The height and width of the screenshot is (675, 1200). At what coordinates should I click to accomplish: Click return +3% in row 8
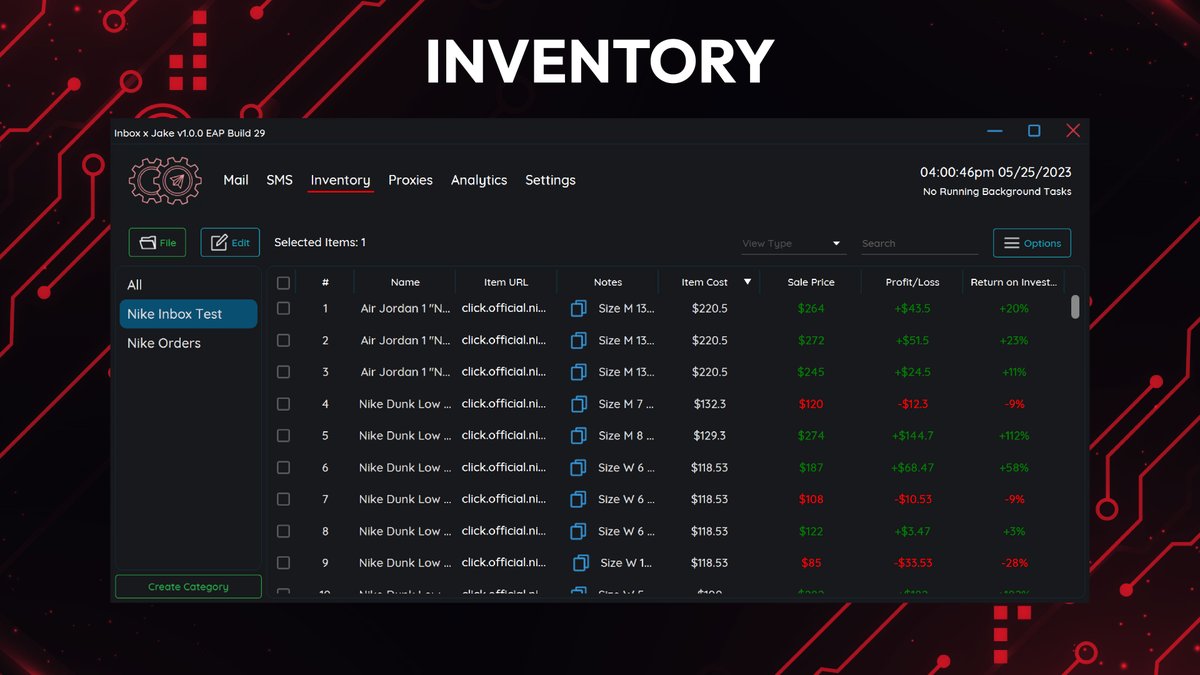[x=1013, y=531]
